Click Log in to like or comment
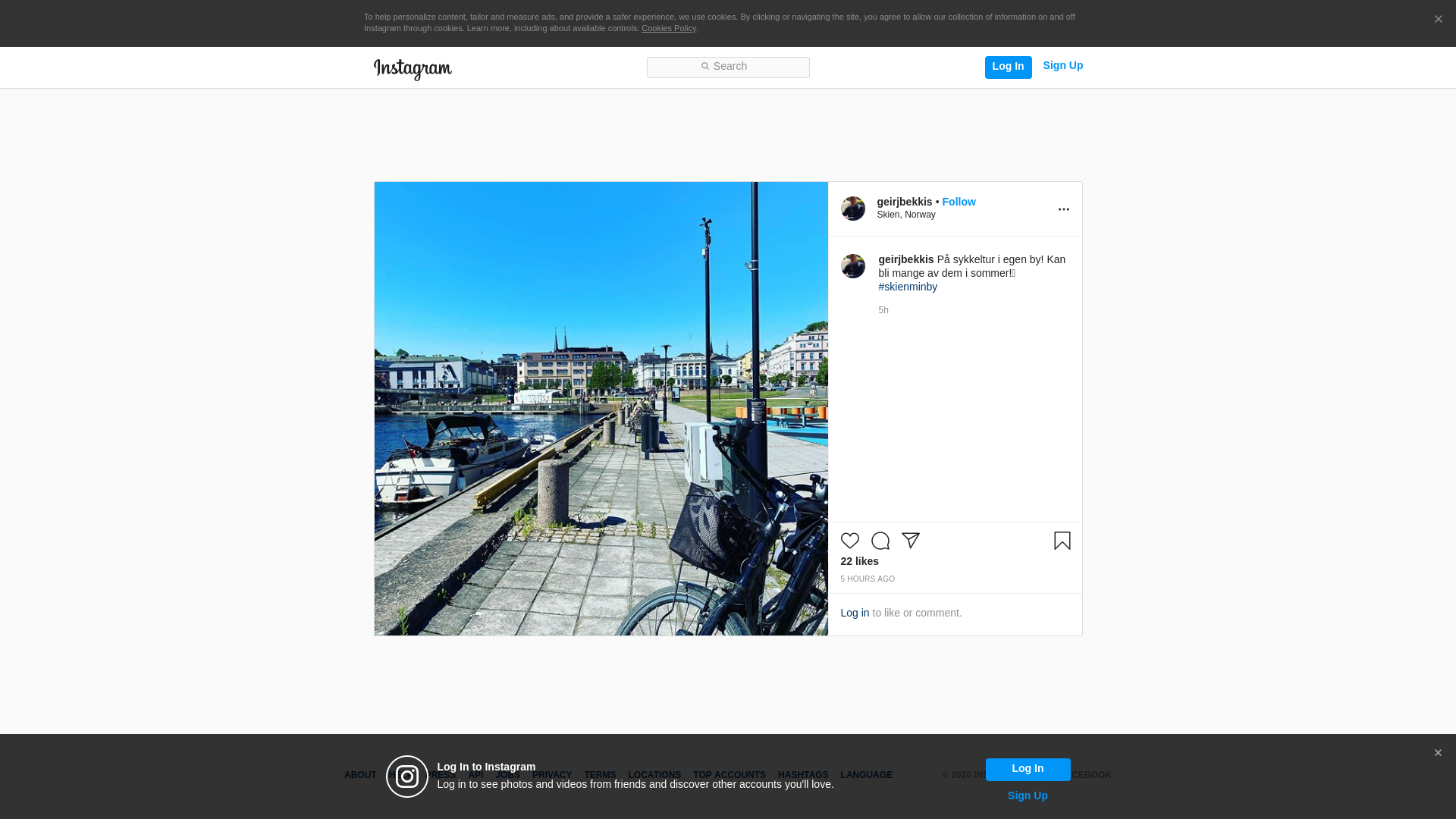 [x=855, y=613]
